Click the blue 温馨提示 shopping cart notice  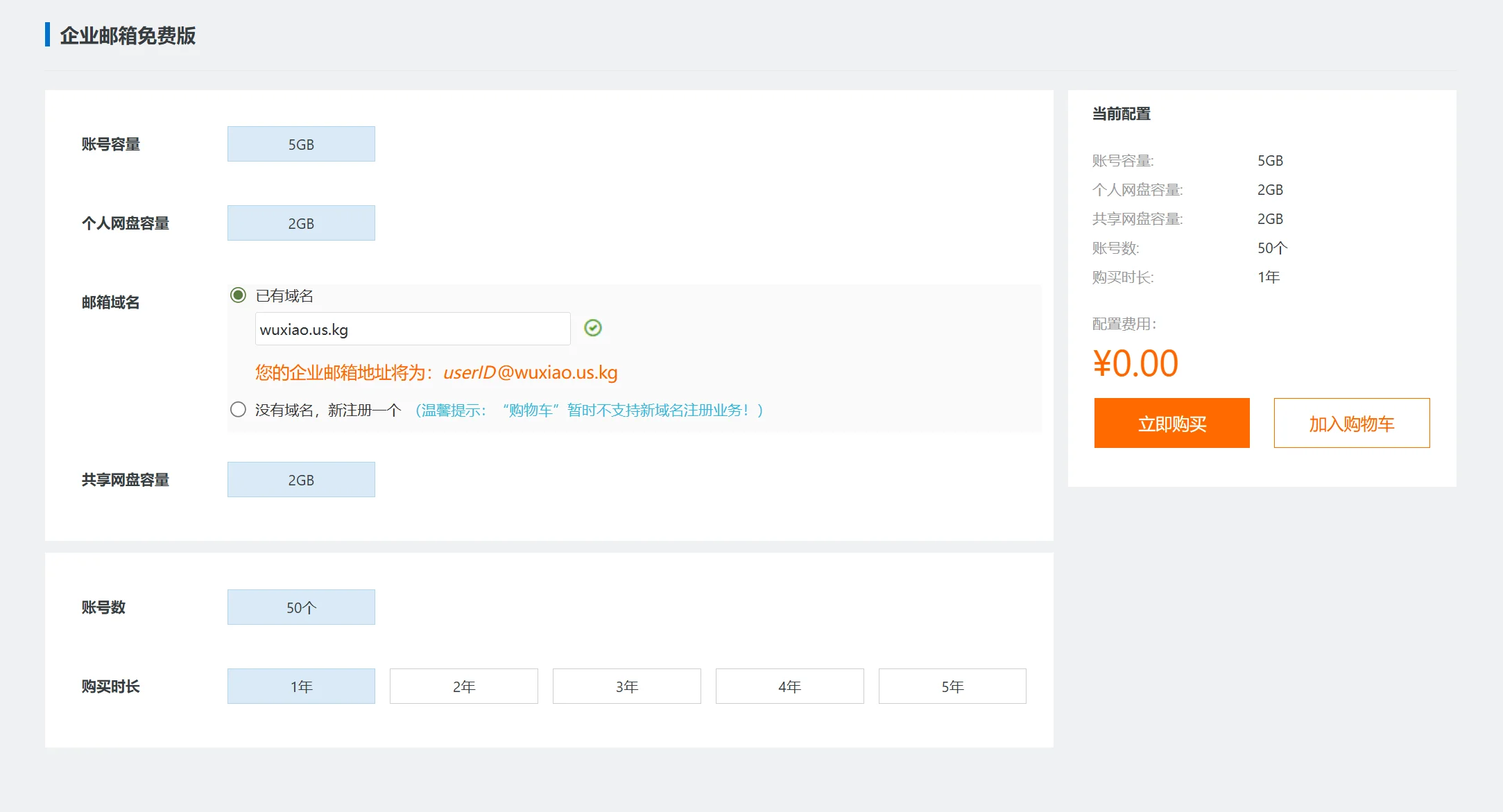click(589, 411)
